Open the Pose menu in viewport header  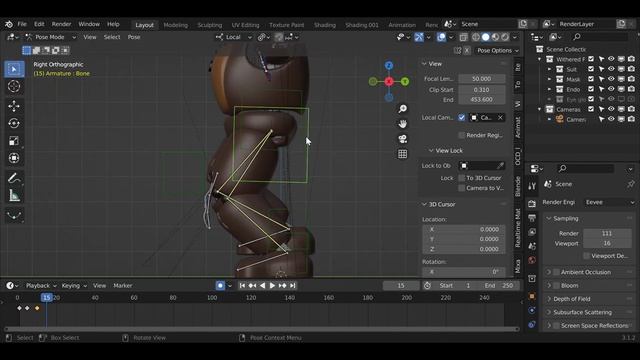pyautogui.click(x=134, y=37)
